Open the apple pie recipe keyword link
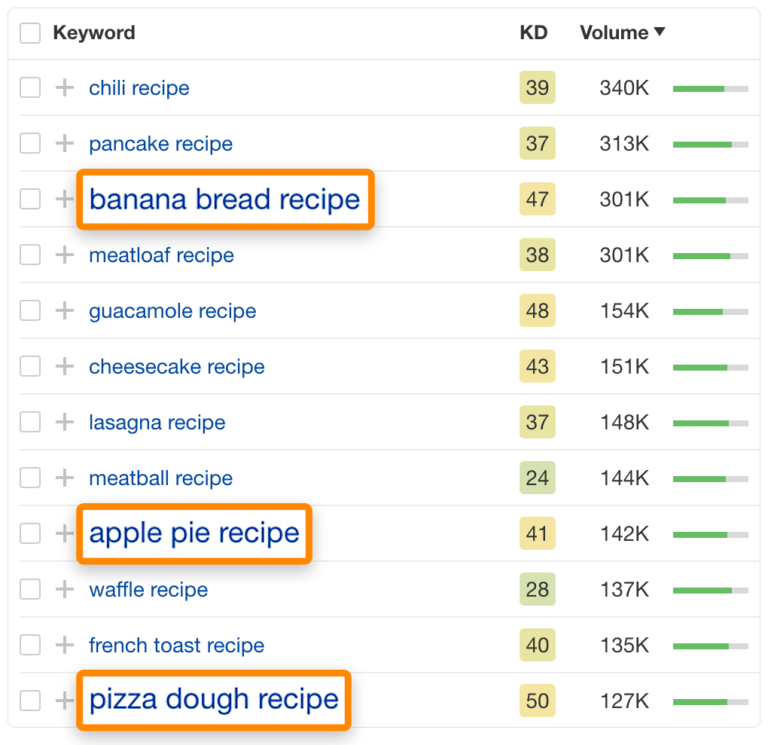The height and width of the screenshot is (745, 768). coord(194,533)
